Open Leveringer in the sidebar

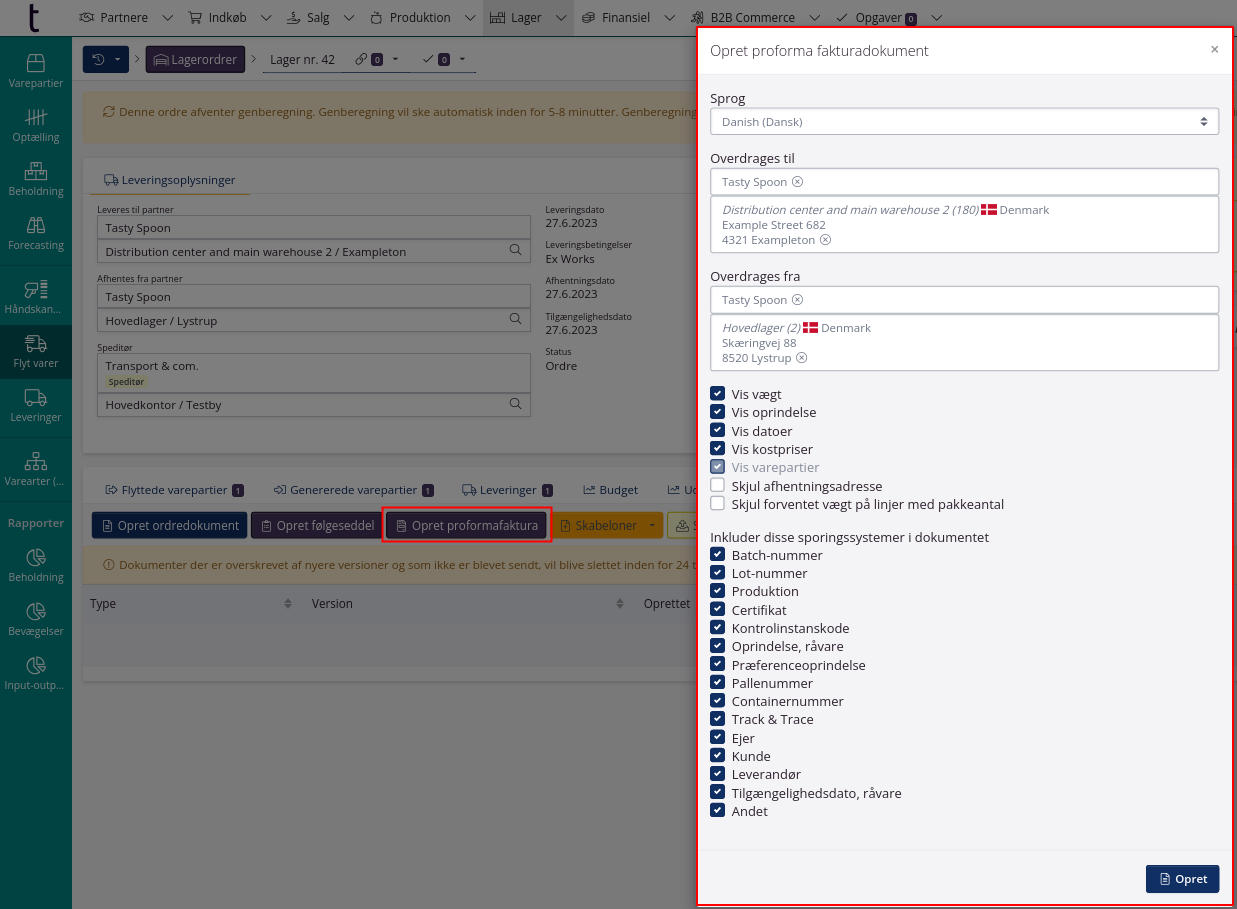pyautogui.click(x=36, y=404)
